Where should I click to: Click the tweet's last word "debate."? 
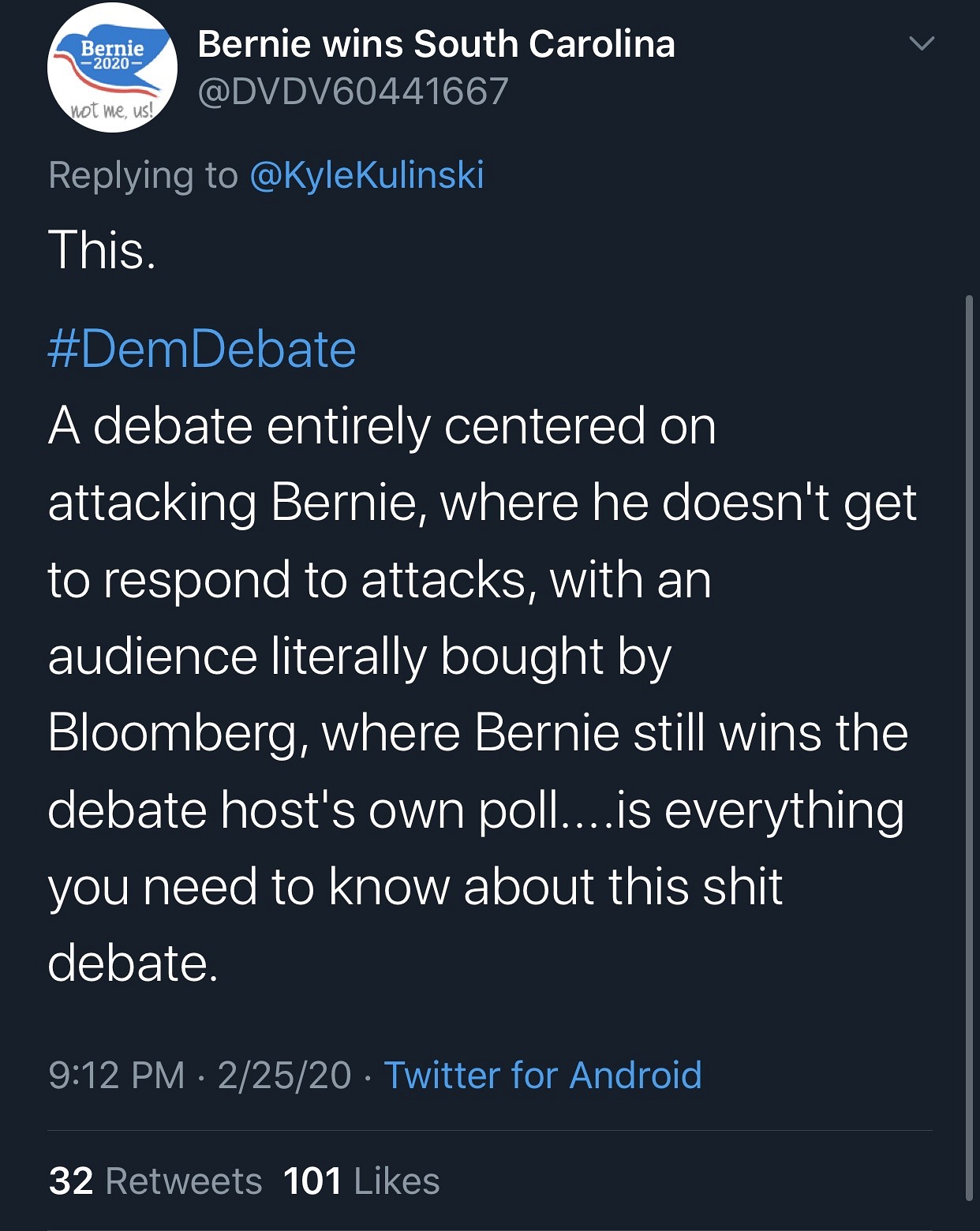click(133, 963)
